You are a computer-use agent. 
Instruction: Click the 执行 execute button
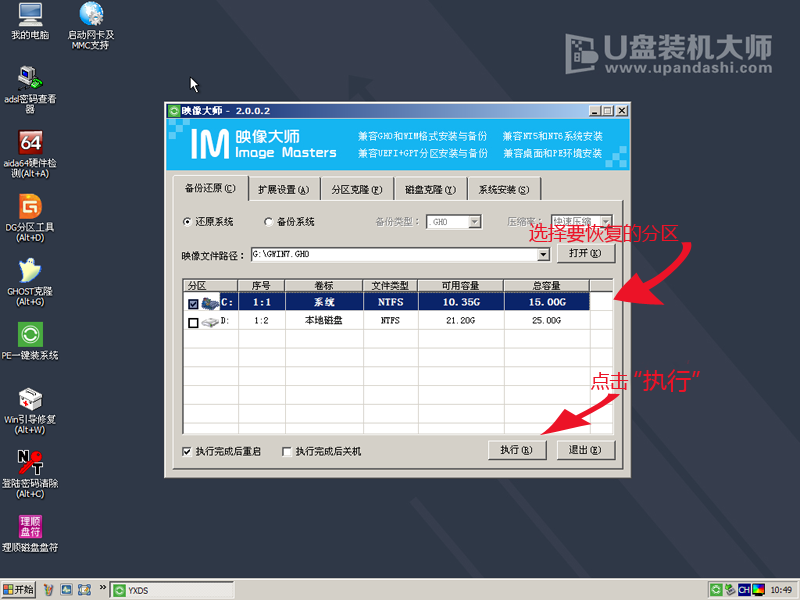pos(516,450)
